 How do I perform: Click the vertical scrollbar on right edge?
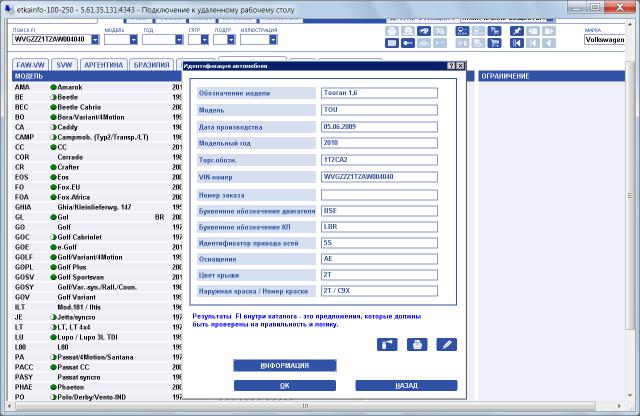click(629, 196)
